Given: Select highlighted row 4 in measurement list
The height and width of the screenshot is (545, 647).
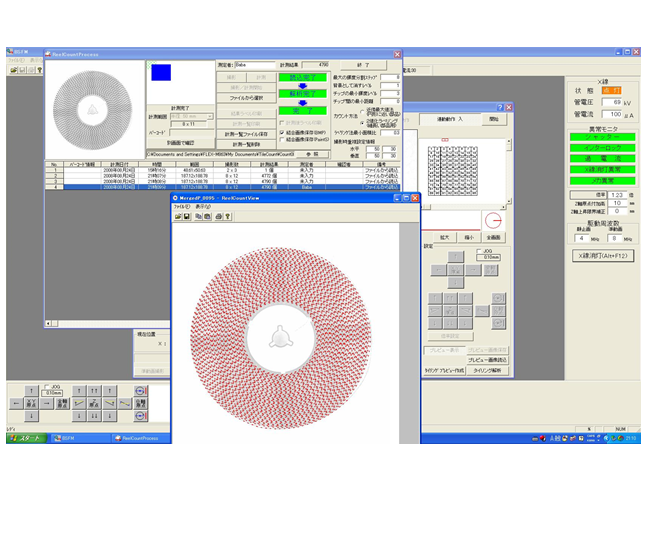Looking at the screenshot, I should pyautogui.click(x=222, y=187).
